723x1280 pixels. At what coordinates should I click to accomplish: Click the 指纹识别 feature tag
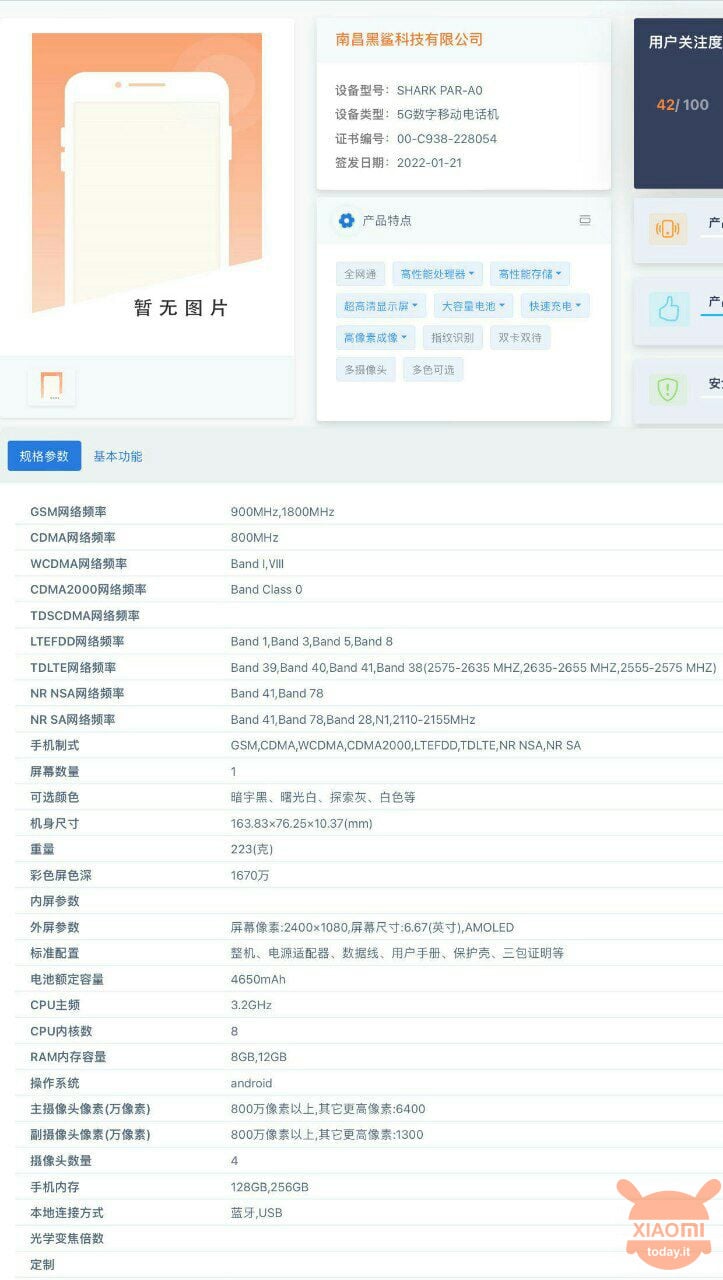point(453,338)
